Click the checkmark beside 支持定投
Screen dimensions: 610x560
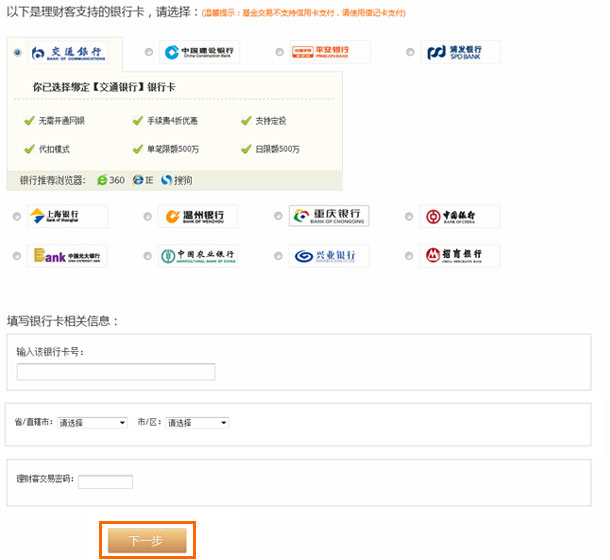246,121
